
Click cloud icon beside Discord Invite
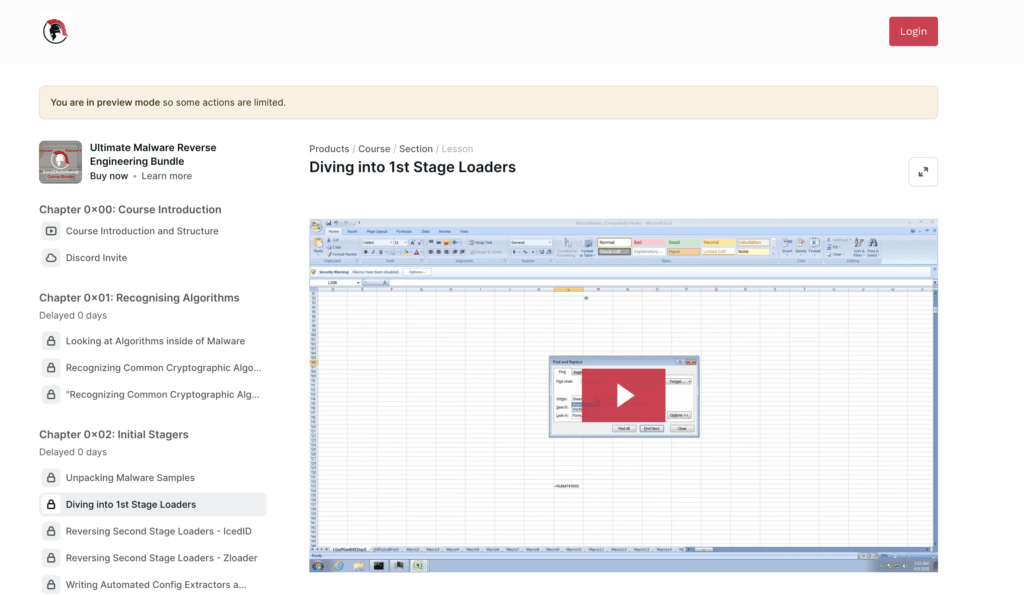coord(51,258)
